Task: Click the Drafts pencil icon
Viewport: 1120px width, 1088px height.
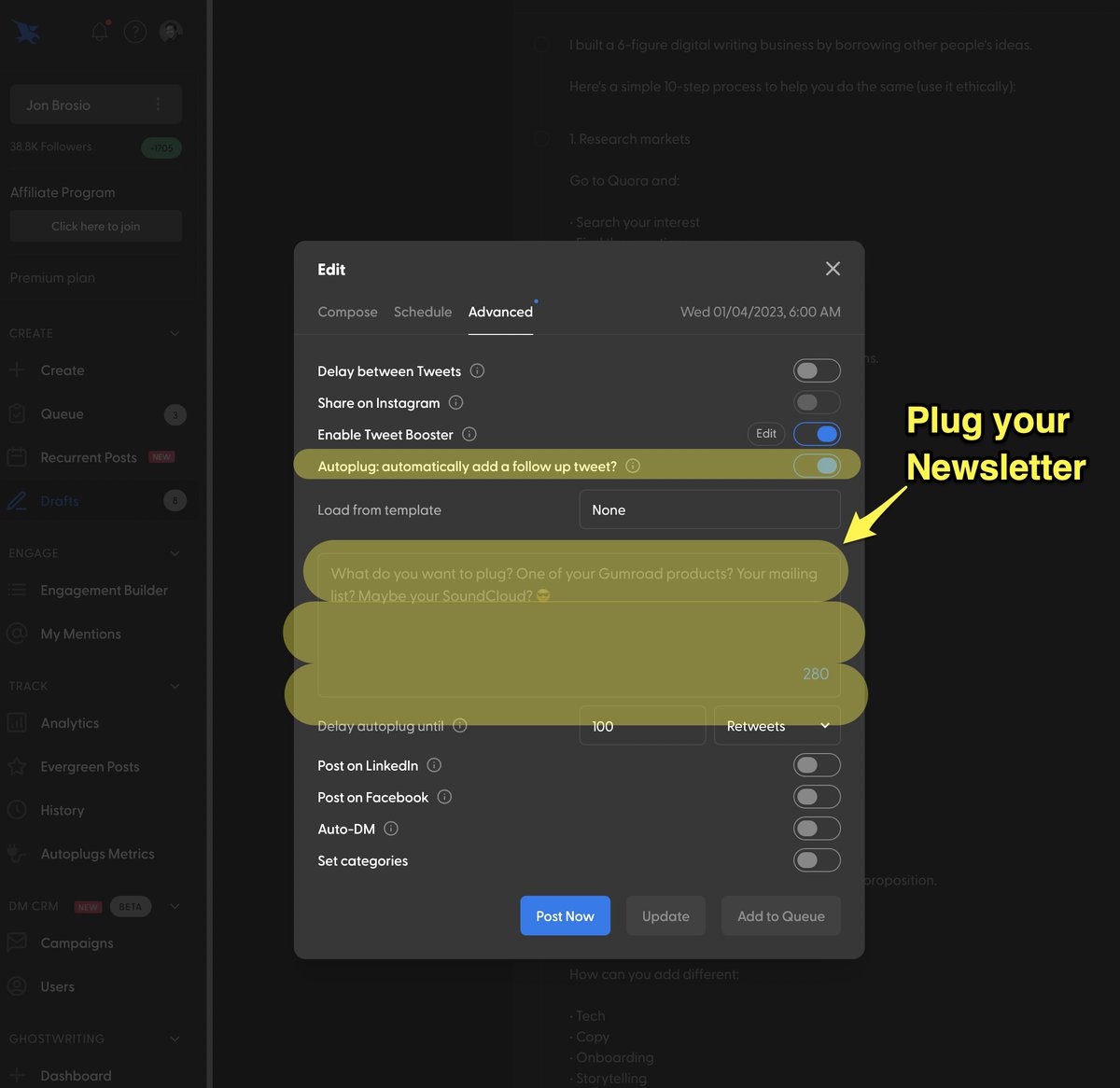Action: [x=17, y=501]
